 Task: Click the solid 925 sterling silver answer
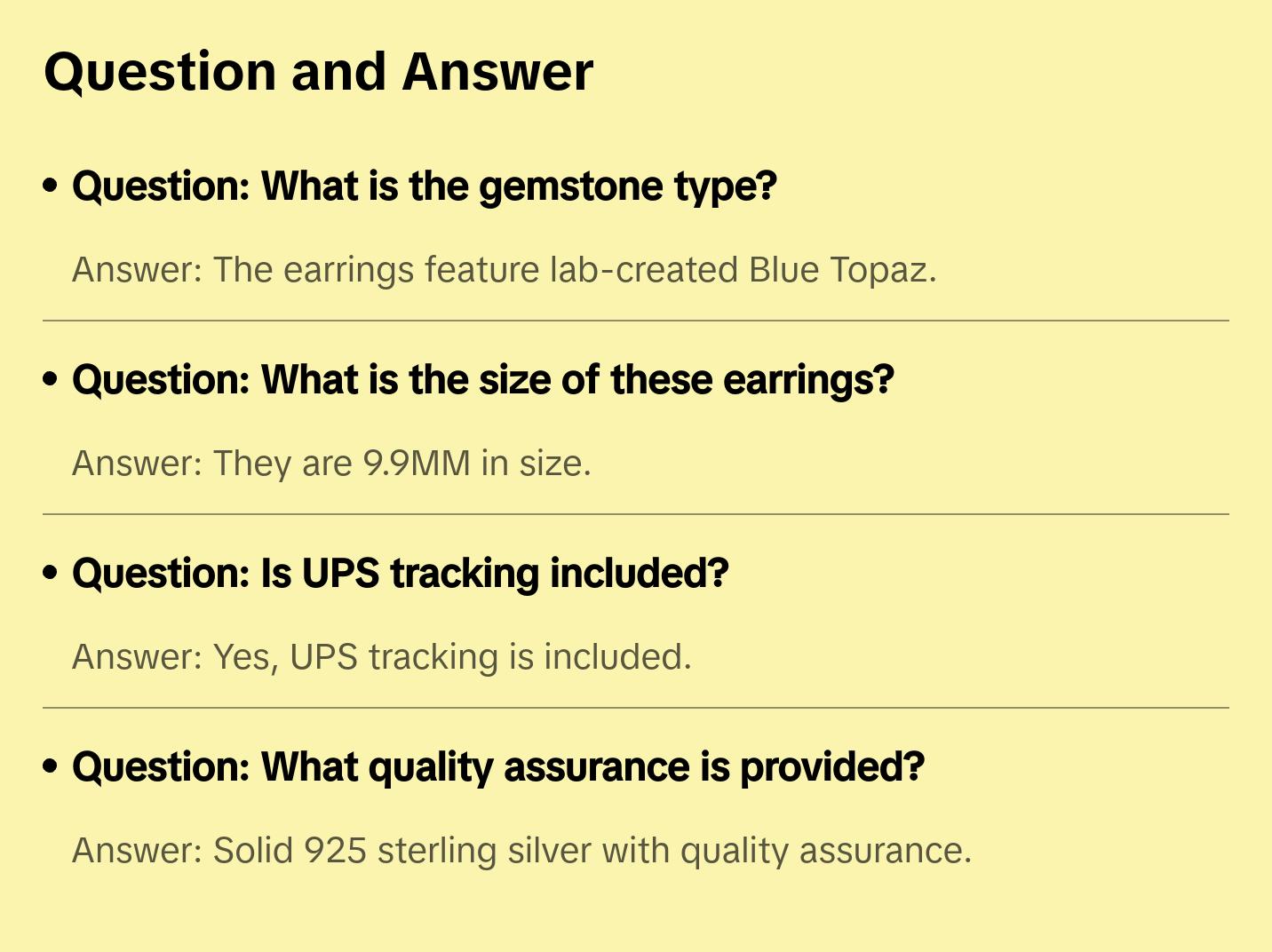click(521, 851)
